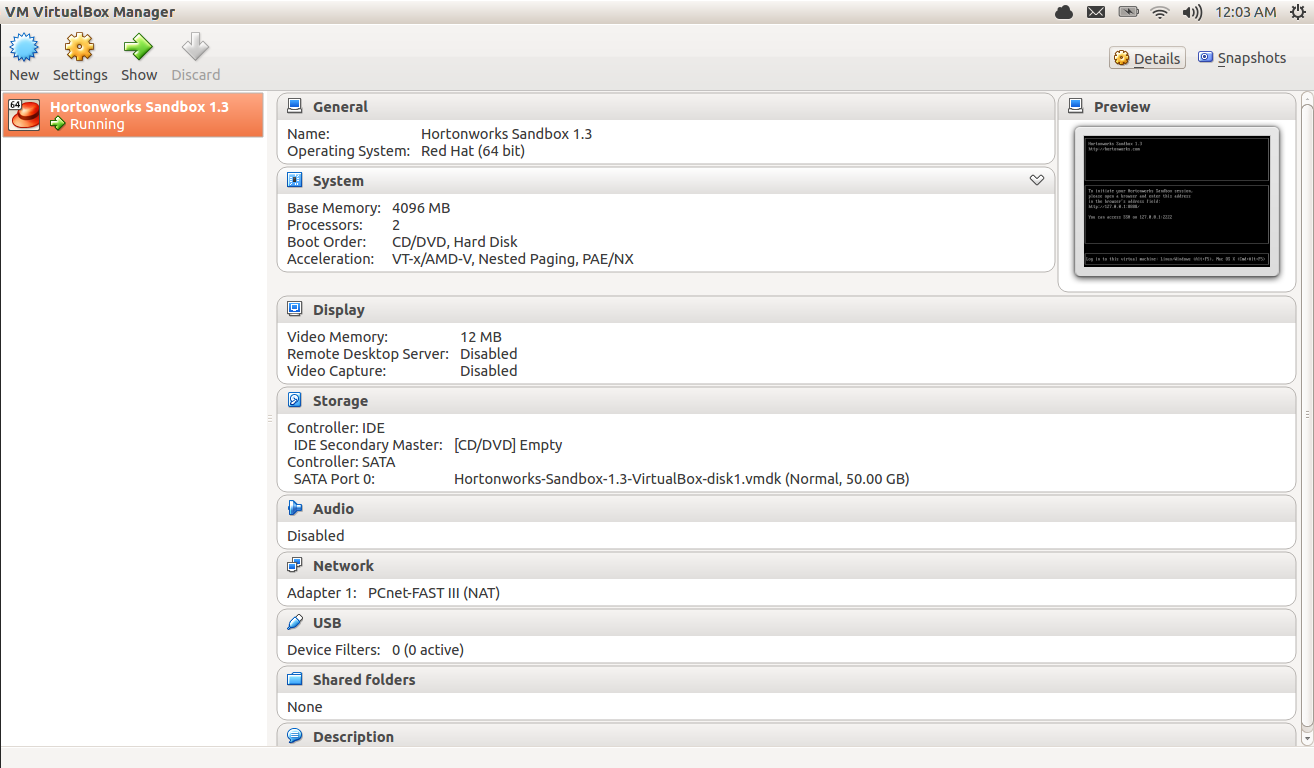The image size is (1314, 768).
Task: Click the 'Controller: IDE' line
Action: point(336,428)
